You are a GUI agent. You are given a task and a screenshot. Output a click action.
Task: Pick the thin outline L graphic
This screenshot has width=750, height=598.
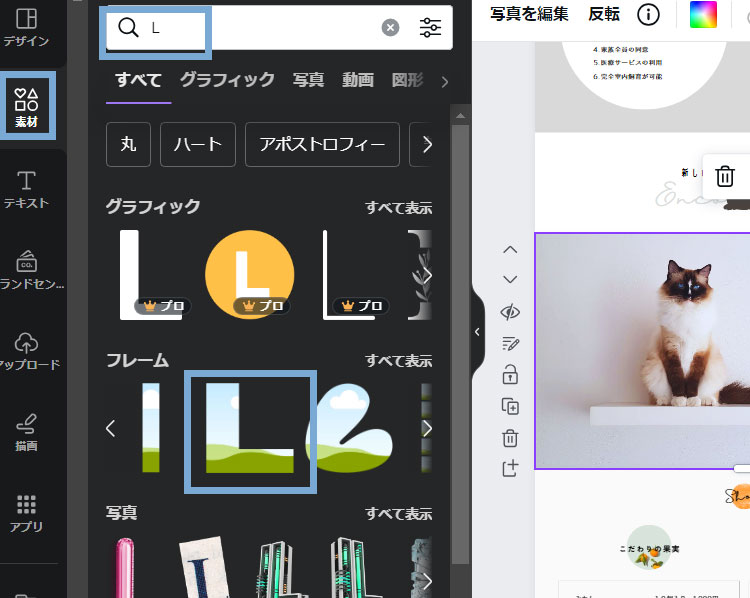coord(349,275)
